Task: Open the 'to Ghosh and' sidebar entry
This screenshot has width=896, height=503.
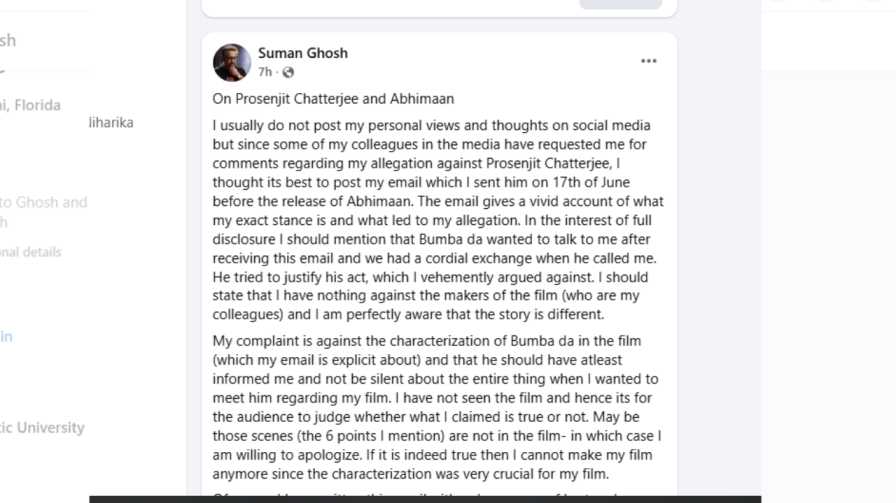Action: pyautogui.click(x=43, y=202)
